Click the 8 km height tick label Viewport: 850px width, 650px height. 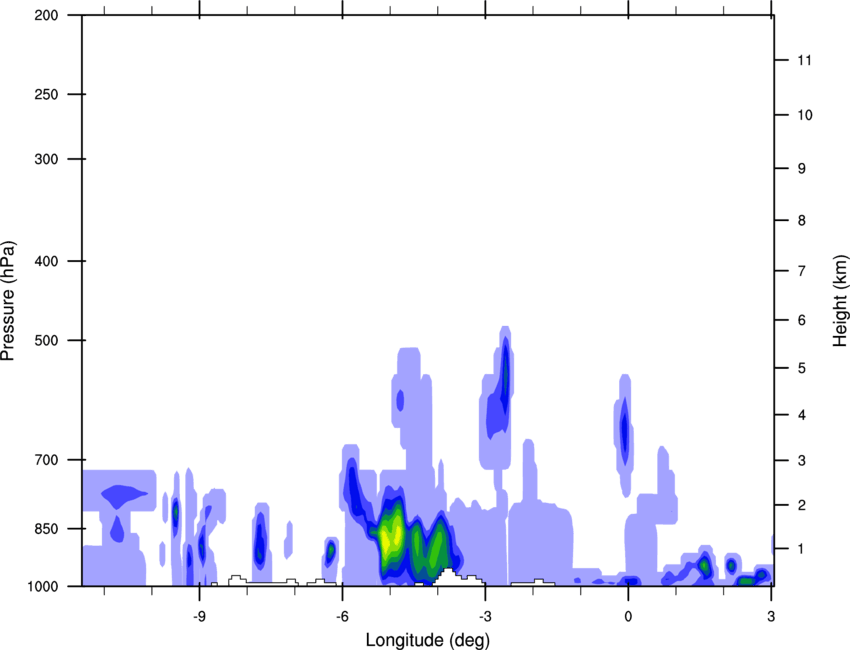coord(802,221)
